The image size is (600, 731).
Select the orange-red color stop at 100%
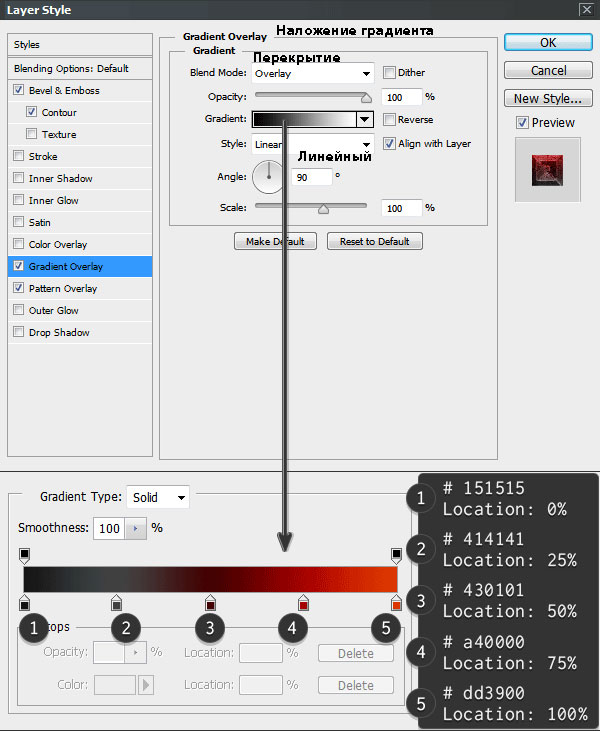point(396,603)
